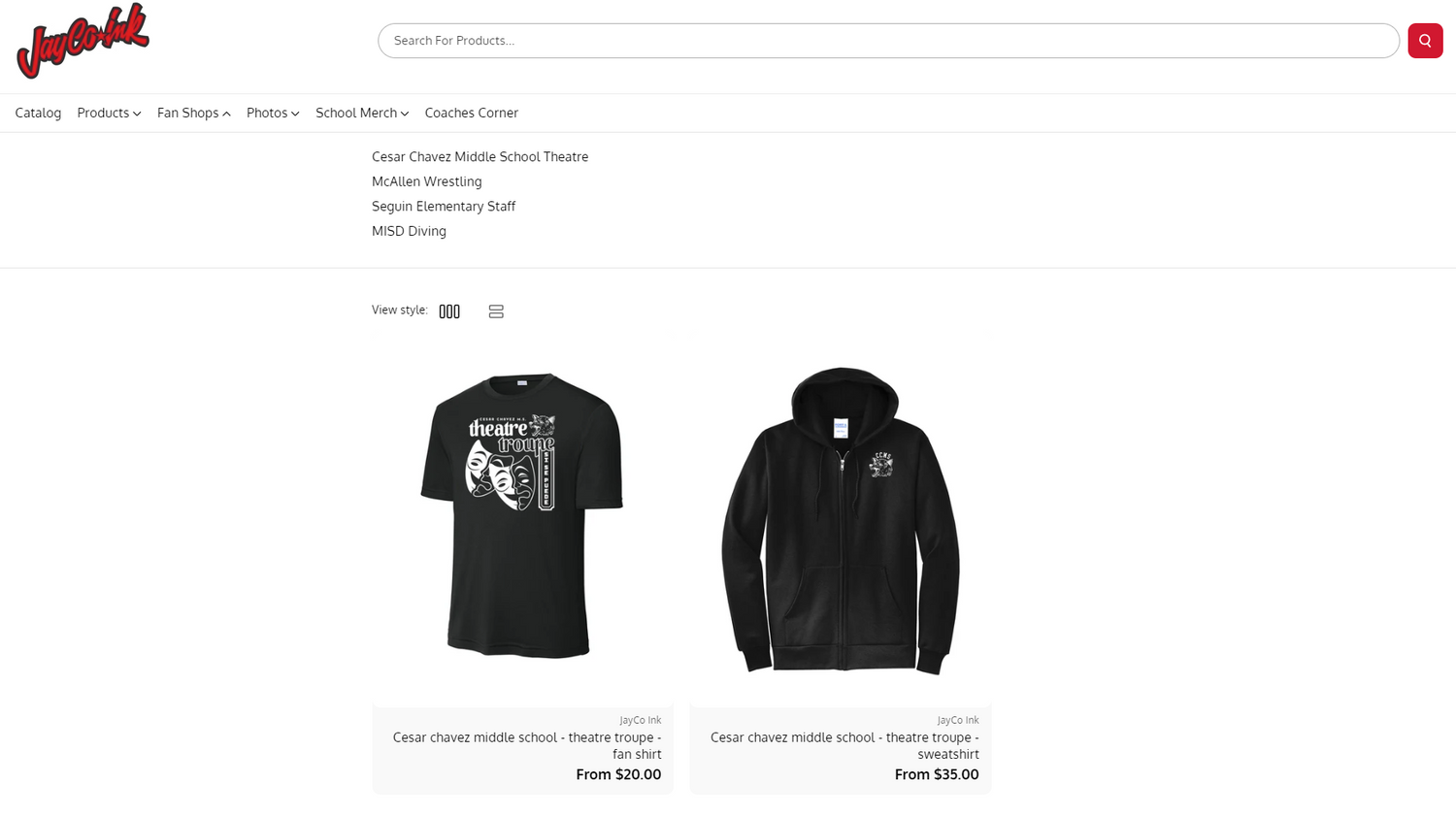Open Cesar Chavez Middle School Theatre shop
This screenshot has width=1456, height=817.
(x=480, y=156)
